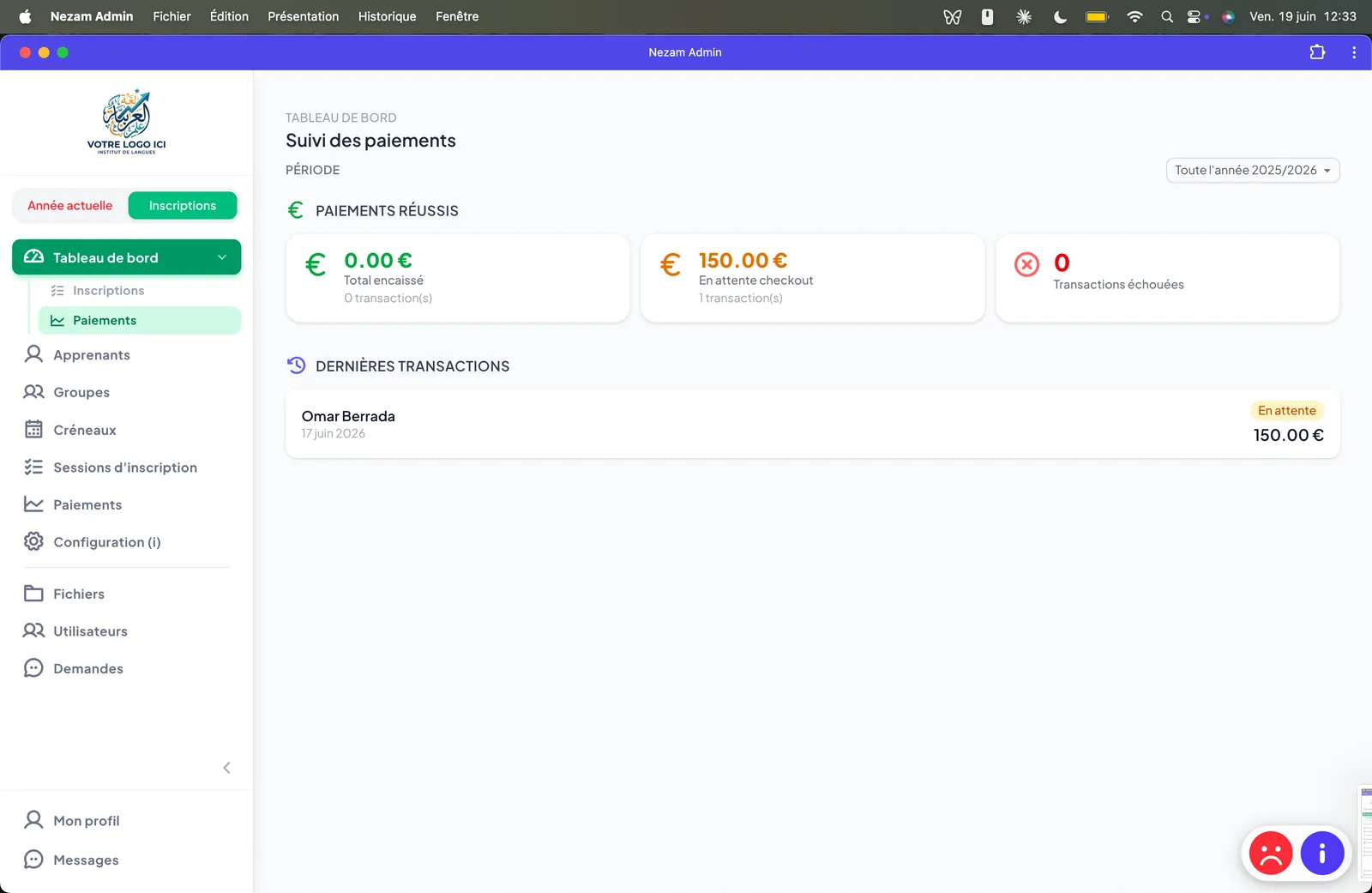Open Sessions d'inscription page

coord(126,468)
